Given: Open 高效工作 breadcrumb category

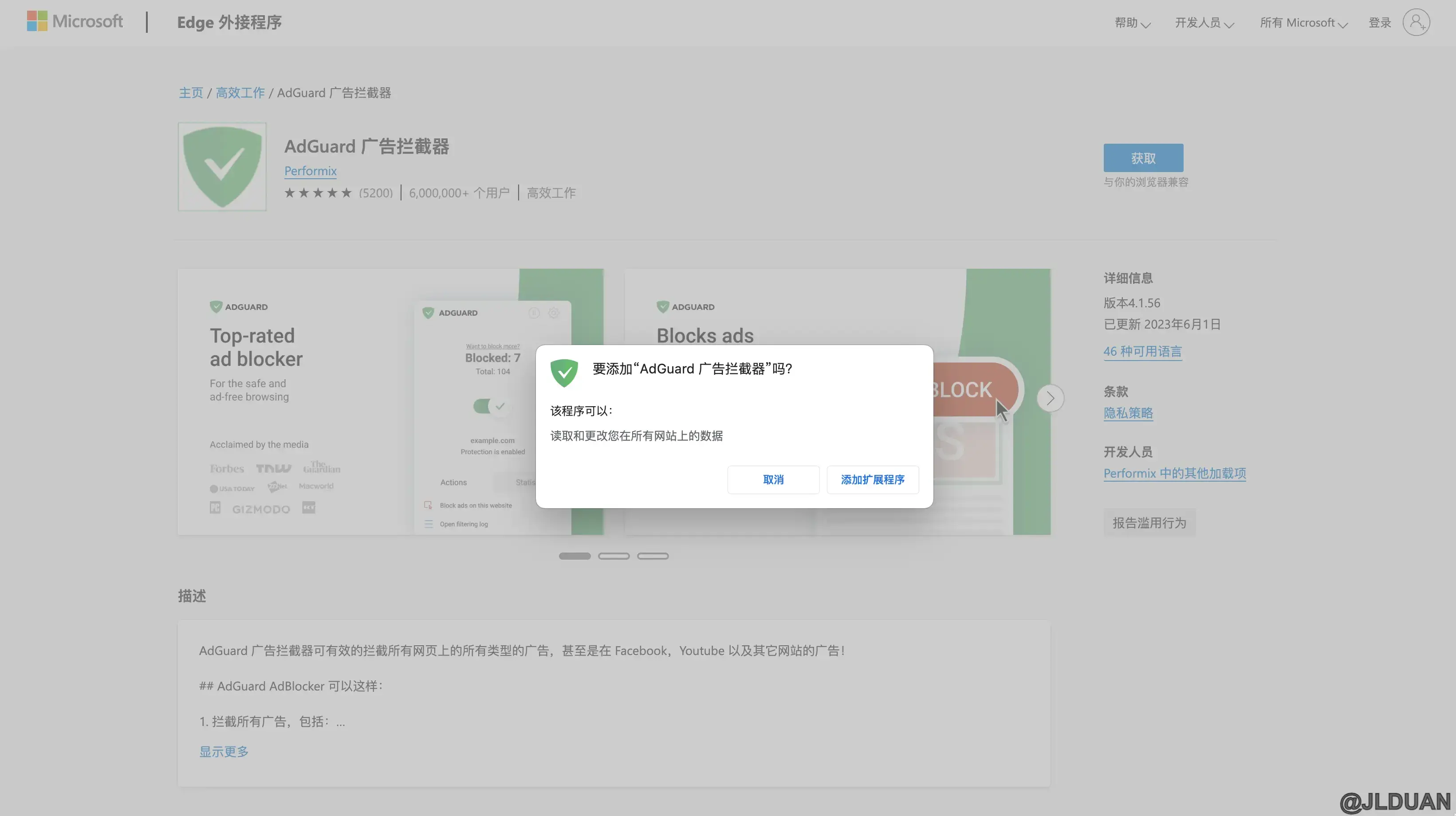Looking at the screenshot, I should click(240, 93).
